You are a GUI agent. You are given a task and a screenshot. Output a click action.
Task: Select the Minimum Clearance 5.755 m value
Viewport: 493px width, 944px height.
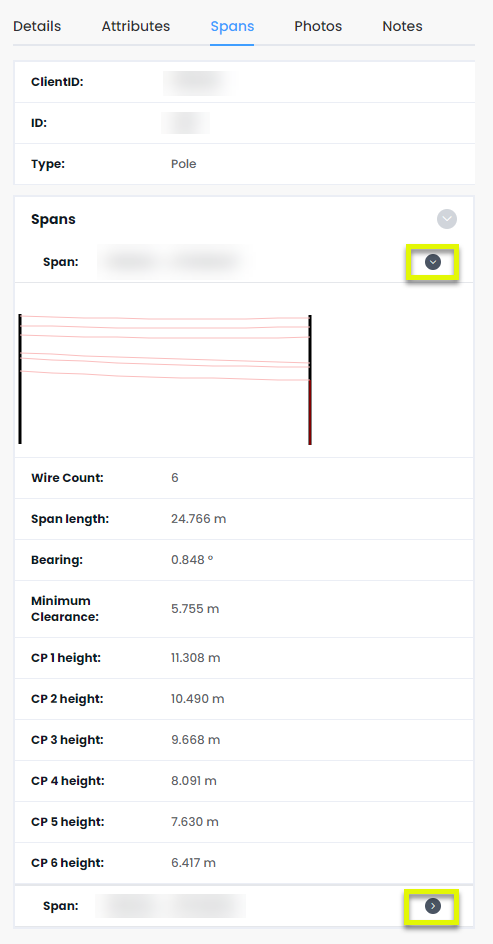coord(195,609)
